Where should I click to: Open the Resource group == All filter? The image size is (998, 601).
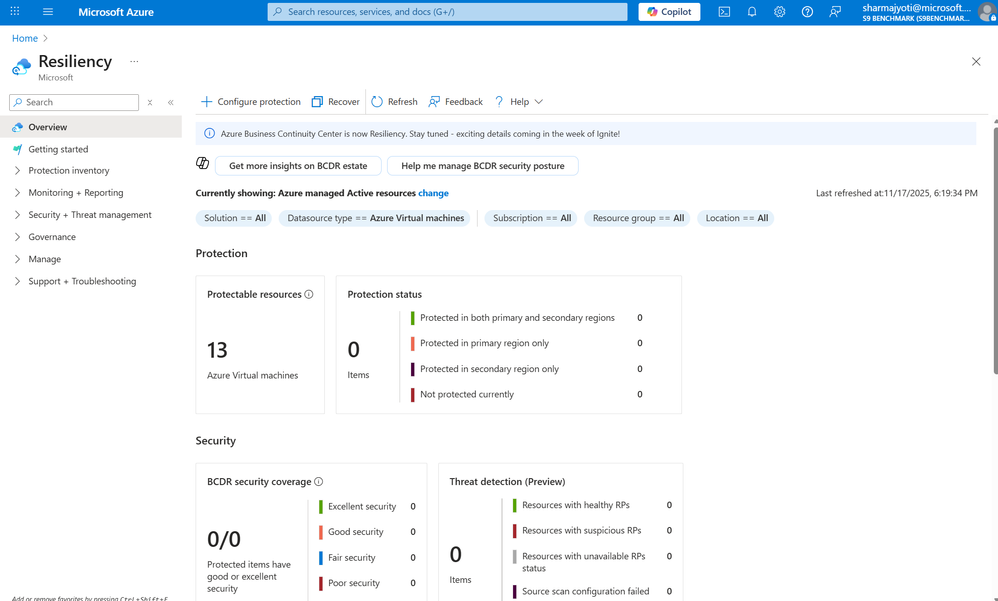click(638, 218)
